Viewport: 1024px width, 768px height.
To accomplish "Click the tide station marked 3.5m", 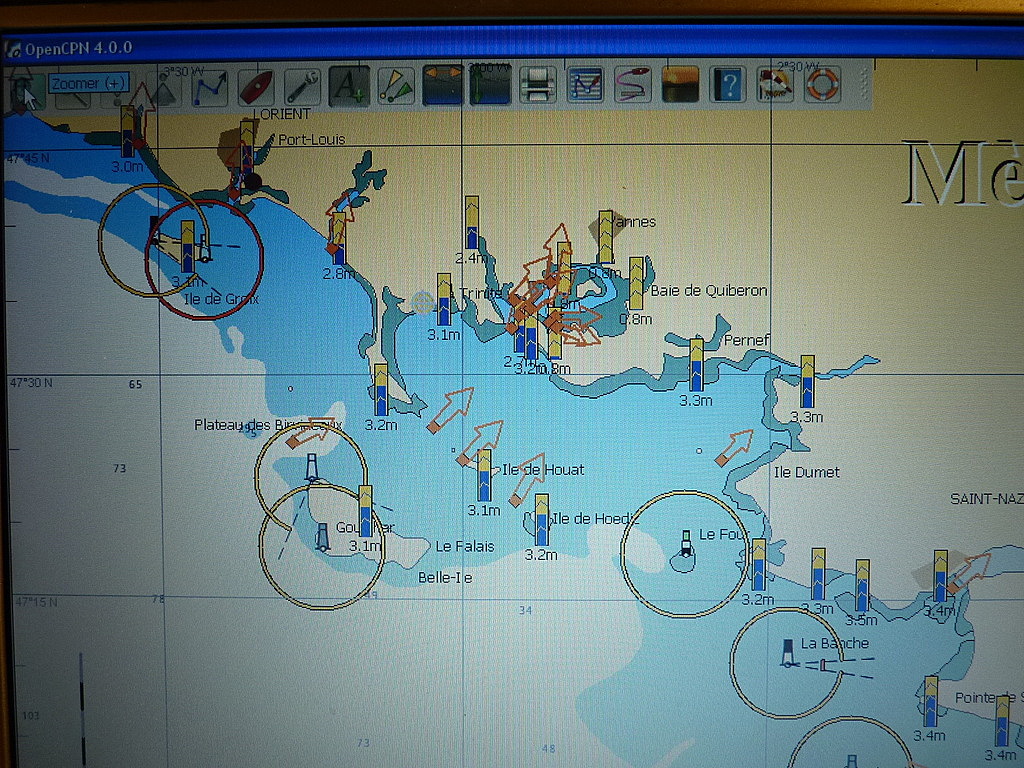I will [862, 586].
